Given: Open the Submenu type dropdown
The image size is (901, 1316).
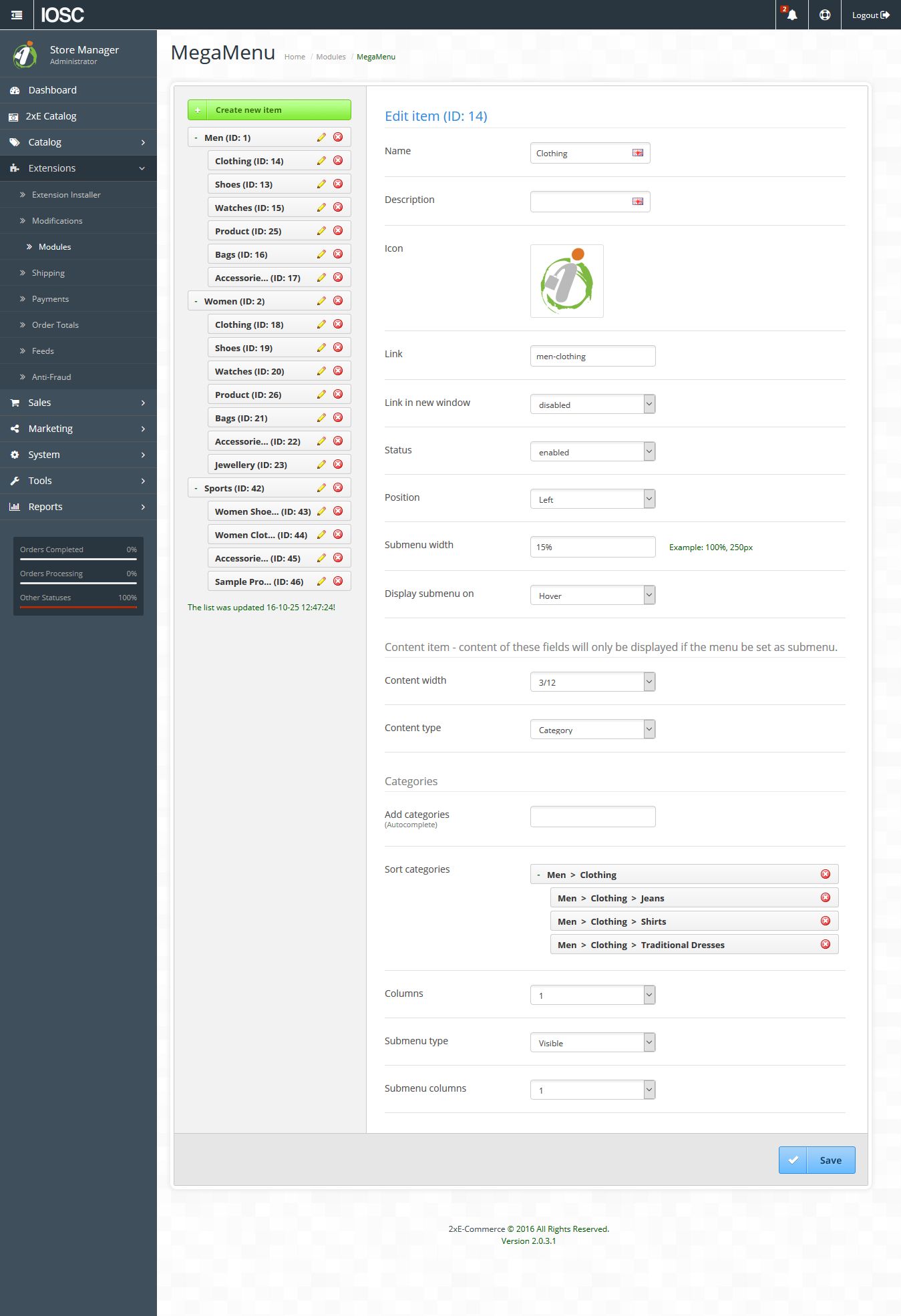Looking at the screenshot, I should click(592, 1042).
